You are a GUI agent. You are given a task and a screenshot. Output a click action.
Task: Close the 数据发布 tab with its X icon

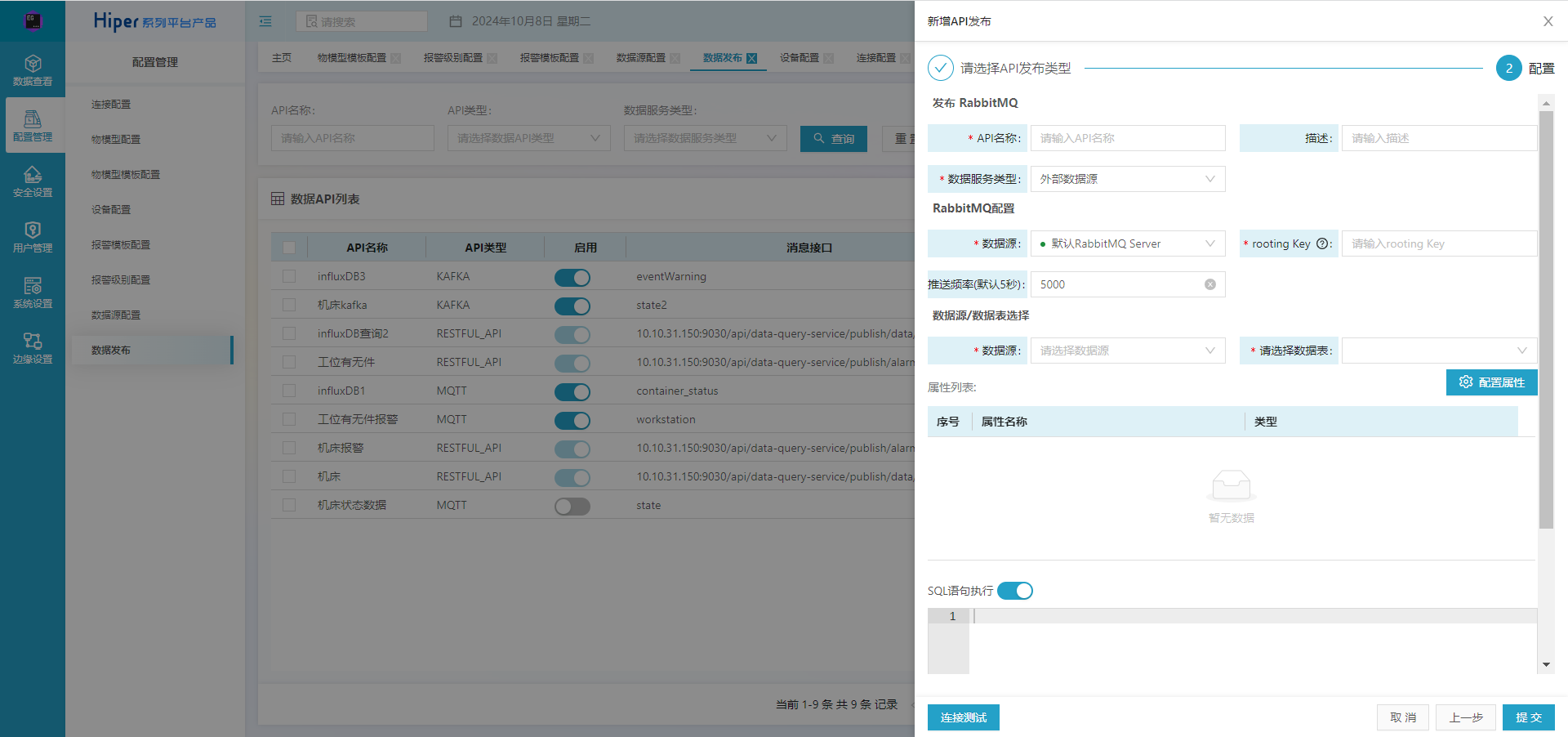click(751, 58)
